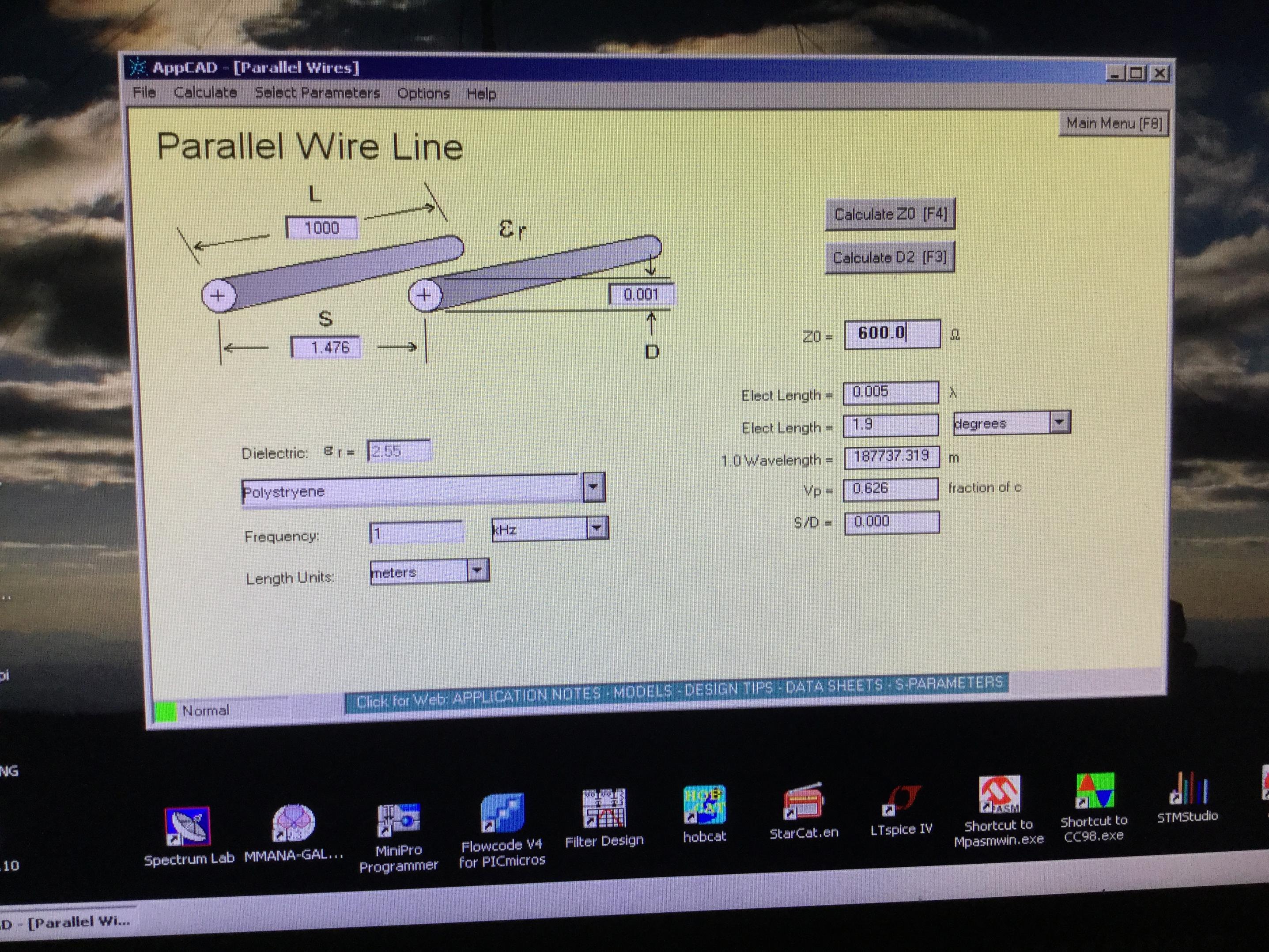Image resolution: width=1269 pixels, height=952 pixels.
Task: Click the AppCAD title bar logo icon
Action: [x=137, y=67]
